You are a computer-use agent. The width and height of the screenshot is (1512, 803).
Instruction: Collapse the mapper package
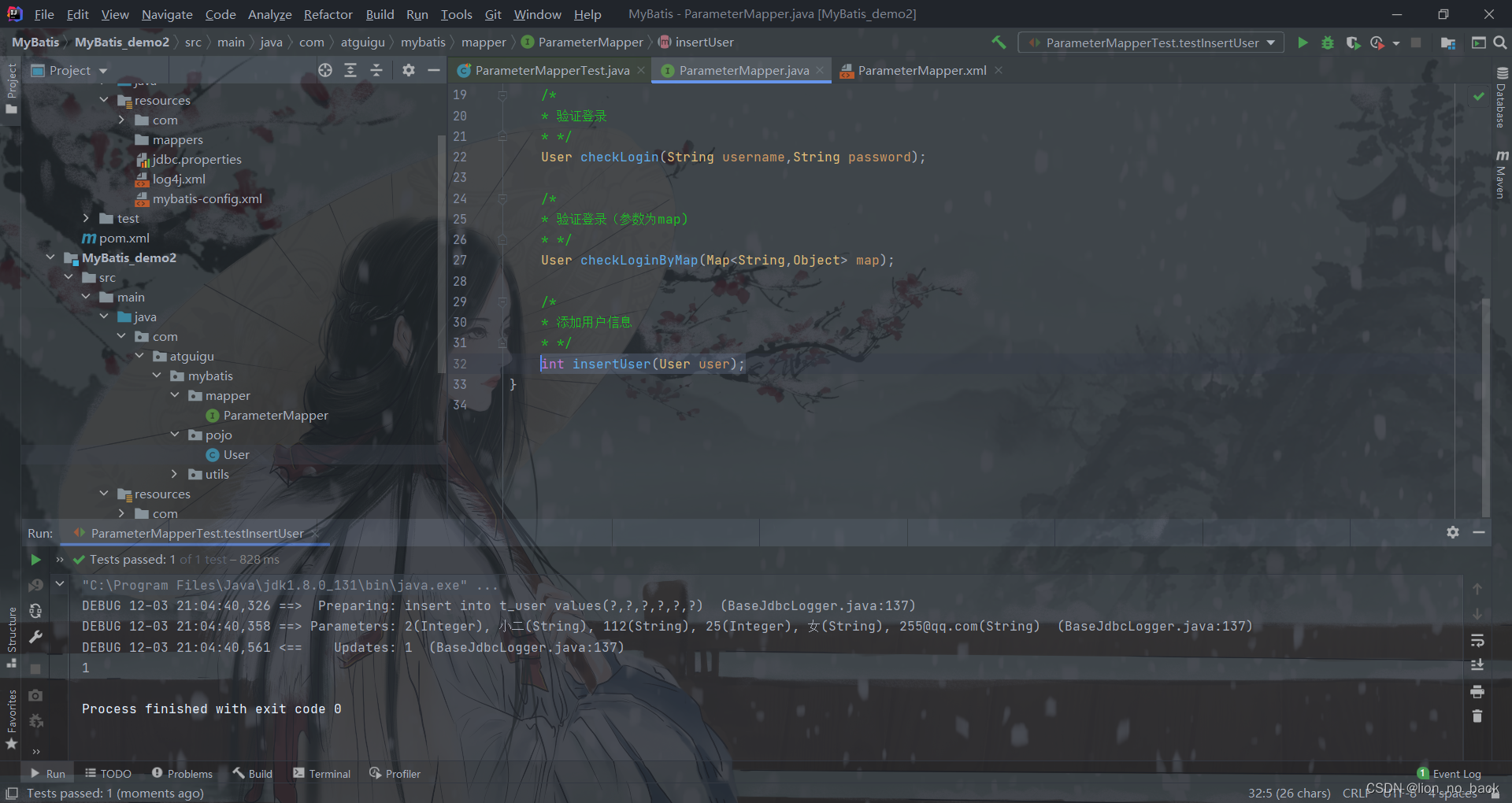[x=175, y=395]
